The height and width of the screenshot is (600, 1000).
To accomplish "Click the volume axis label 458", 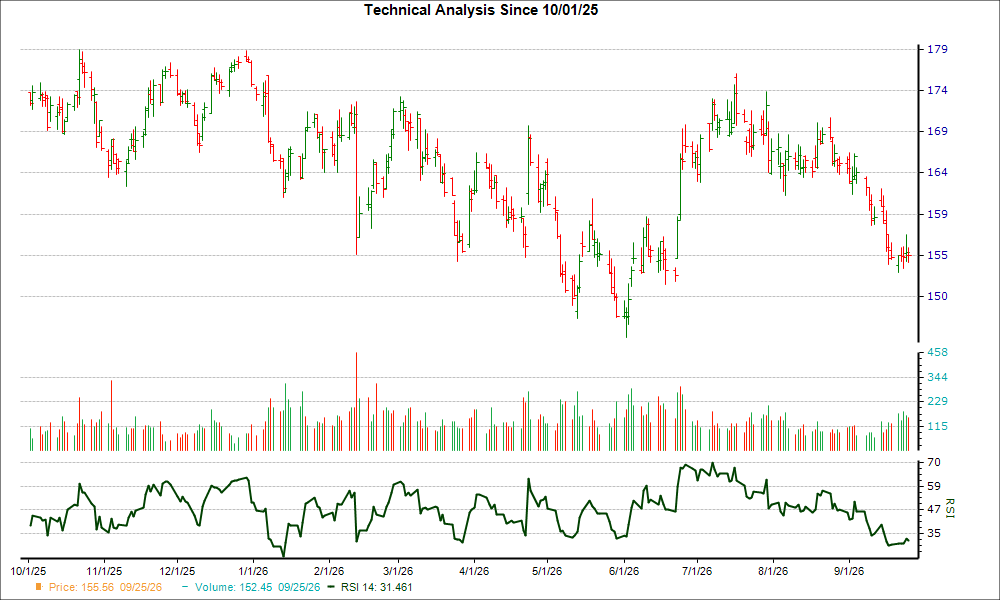I will pos(937,352).
